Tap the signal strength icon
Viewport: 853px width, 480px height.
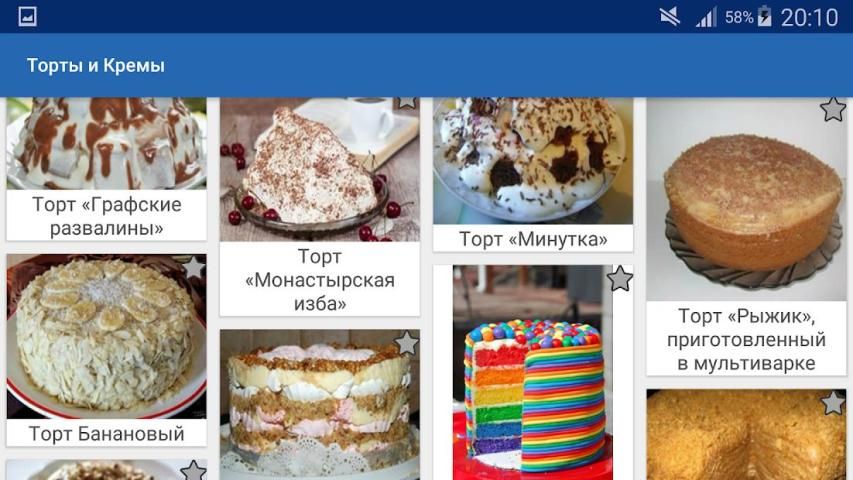706,17
